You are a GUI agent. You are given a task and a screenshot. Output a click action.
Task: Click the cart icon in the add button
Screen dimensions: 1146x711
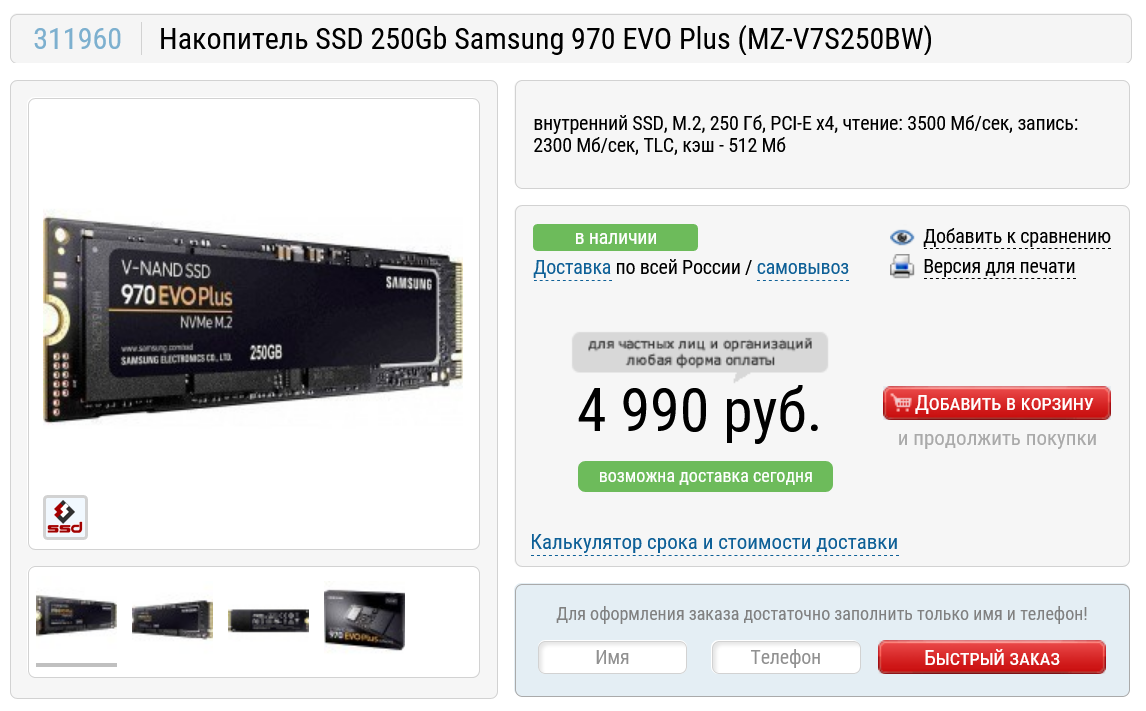click(x=901, y=403)
